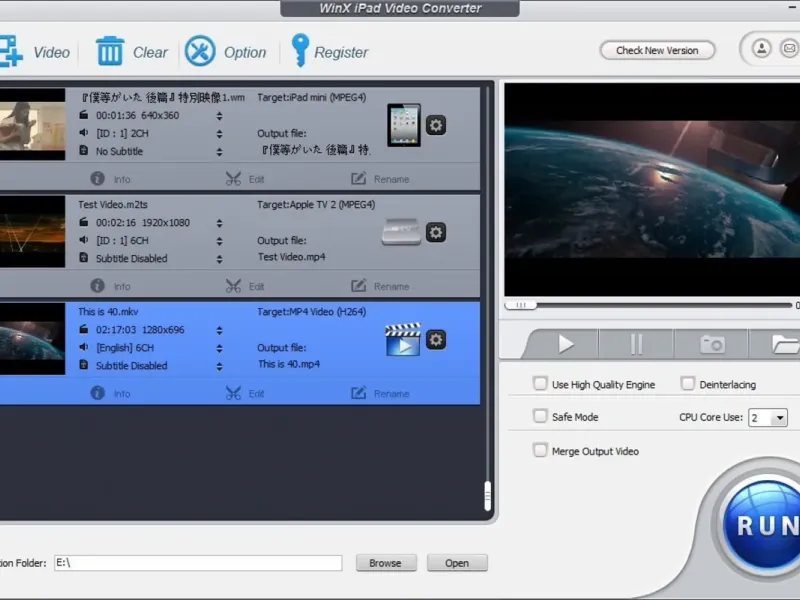Enable Merge Output Video checkbox
The height and width of the screenshot is (600, 800).
point(540,451)
